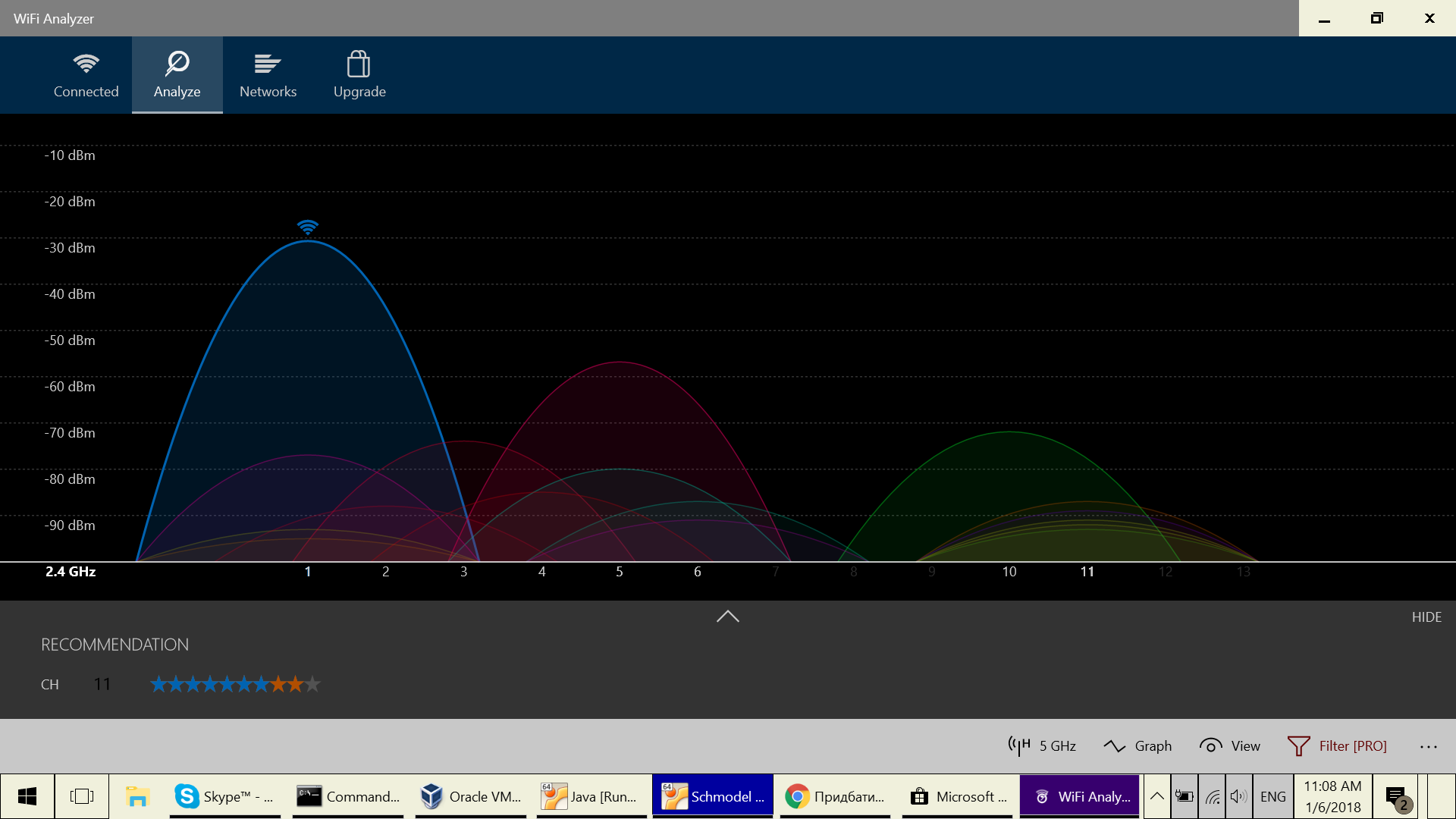Open the Upgrade shopping bag tab
This screenshot has width=1456, height=819.
point(359,75)
